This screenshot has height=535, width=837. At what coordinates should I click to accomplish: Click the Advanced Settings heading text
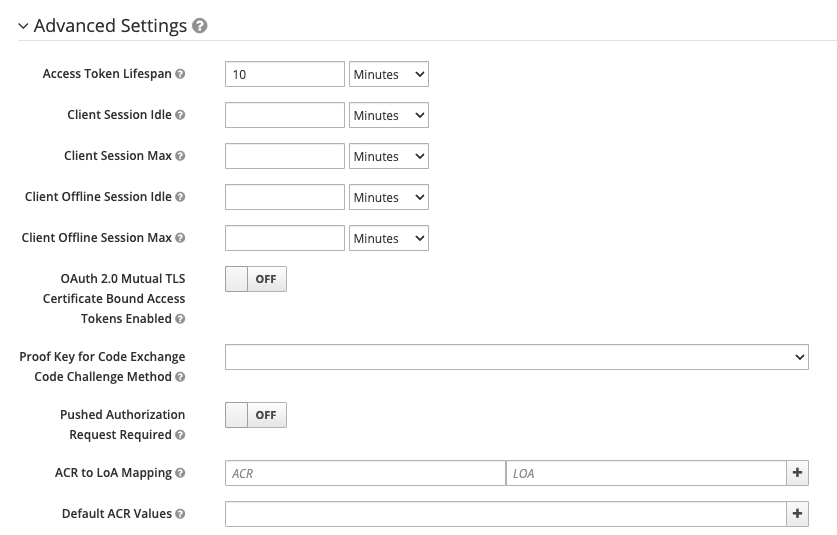(110, 26)
